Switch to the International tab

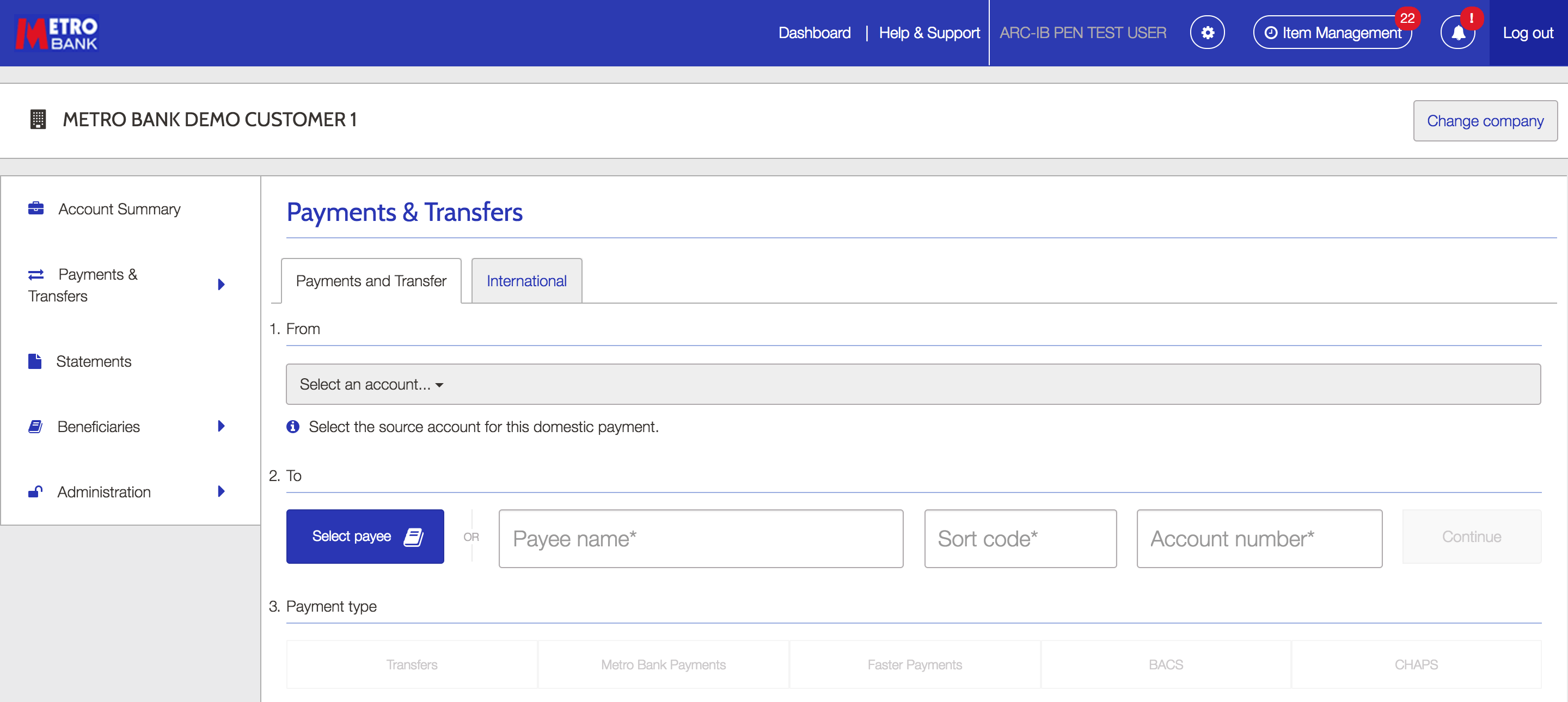pos(526,280)
